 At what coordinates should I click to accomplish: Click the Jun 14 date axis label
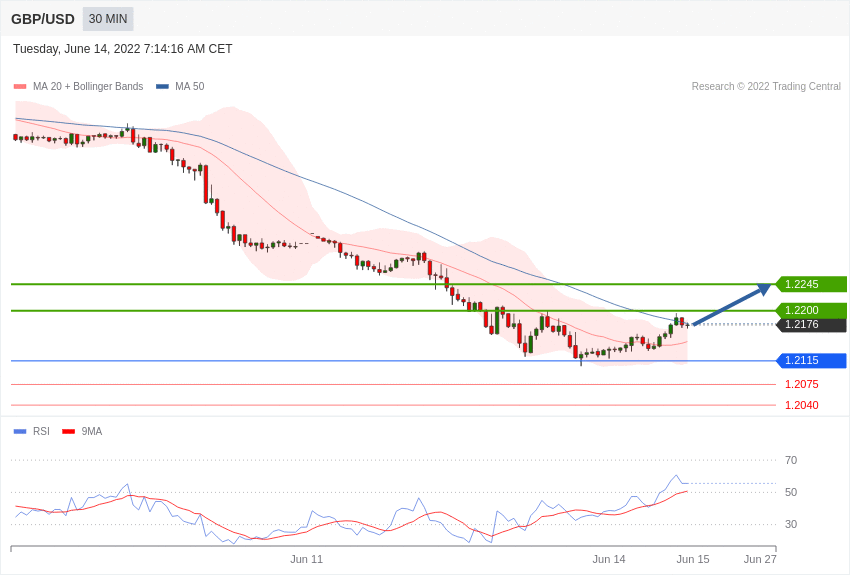pos(609,559)
